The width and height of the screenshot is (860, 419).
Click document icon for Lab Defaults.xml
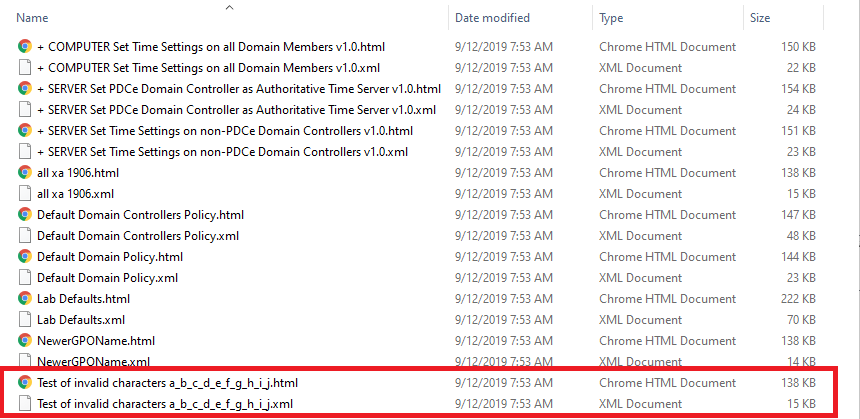tap(24, 320)
